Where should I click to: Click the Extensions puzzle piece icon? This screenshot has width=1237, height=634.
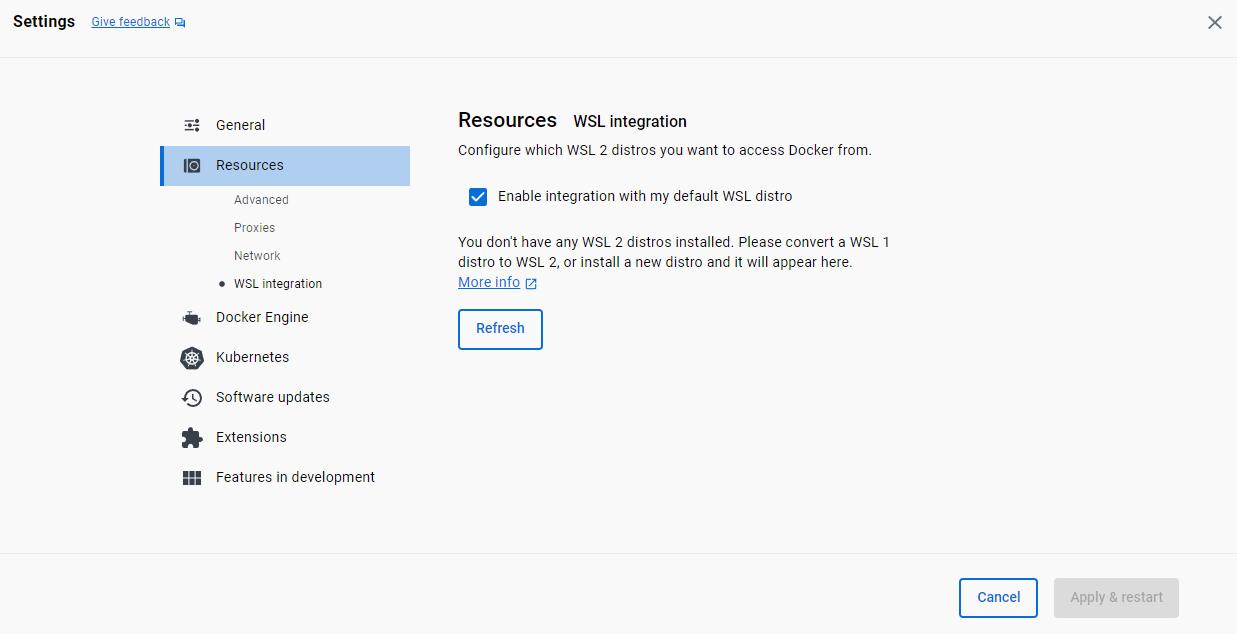coord(192,438)
